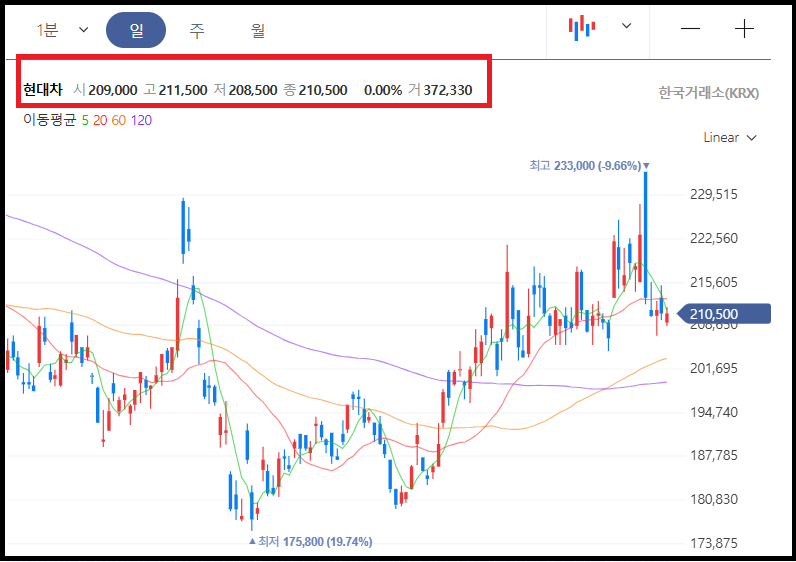Expand the chart type chevron dropdown

[x=627, y=25]
